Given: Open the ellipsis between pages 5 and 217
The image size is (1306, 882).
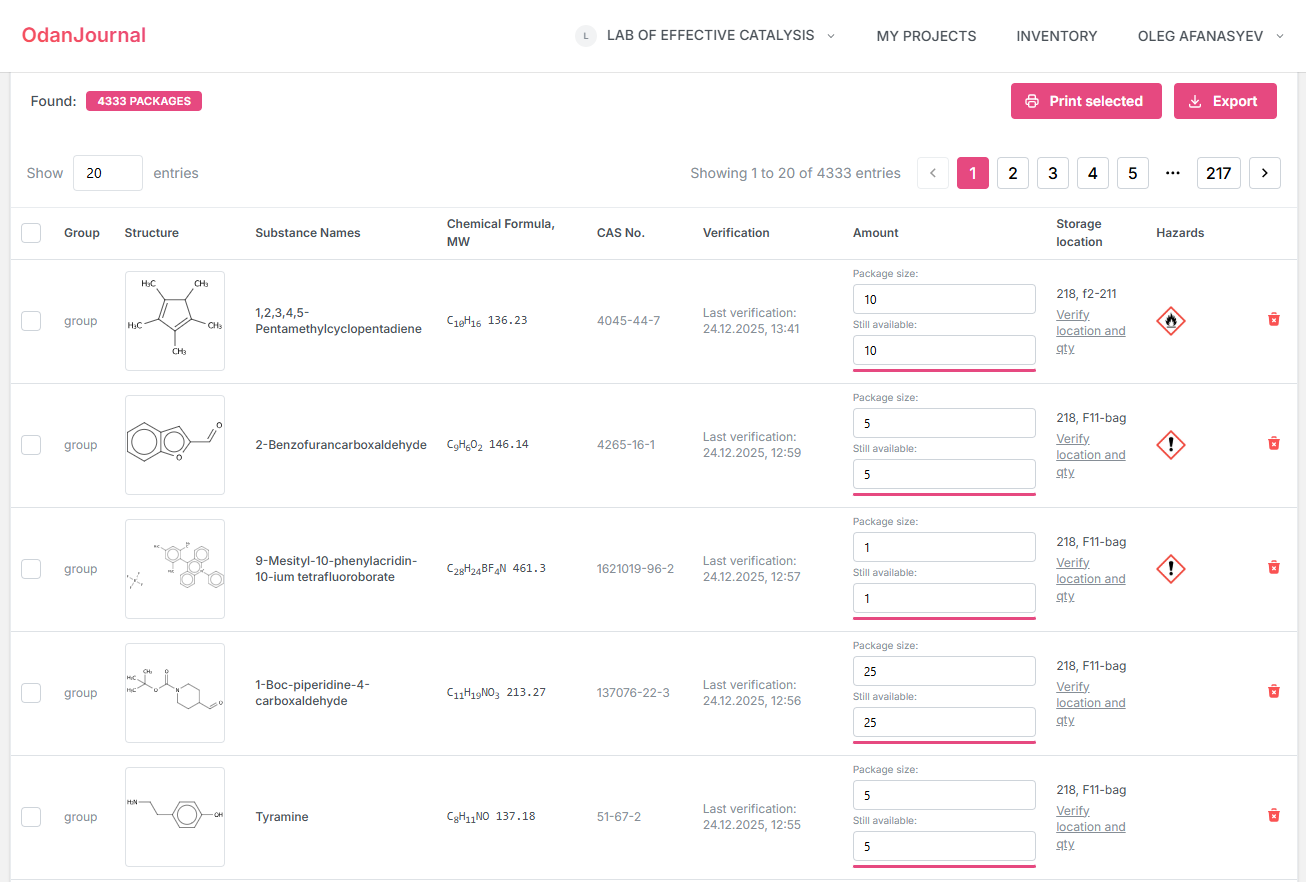Looking at the screenshot, I should 1172,173.
